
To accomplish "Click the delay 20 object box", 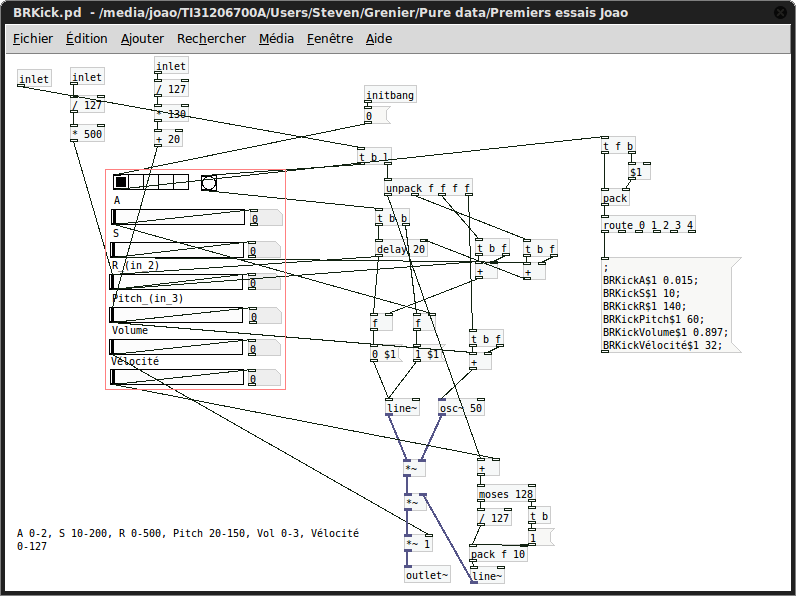I will click(x=401, y=249).
